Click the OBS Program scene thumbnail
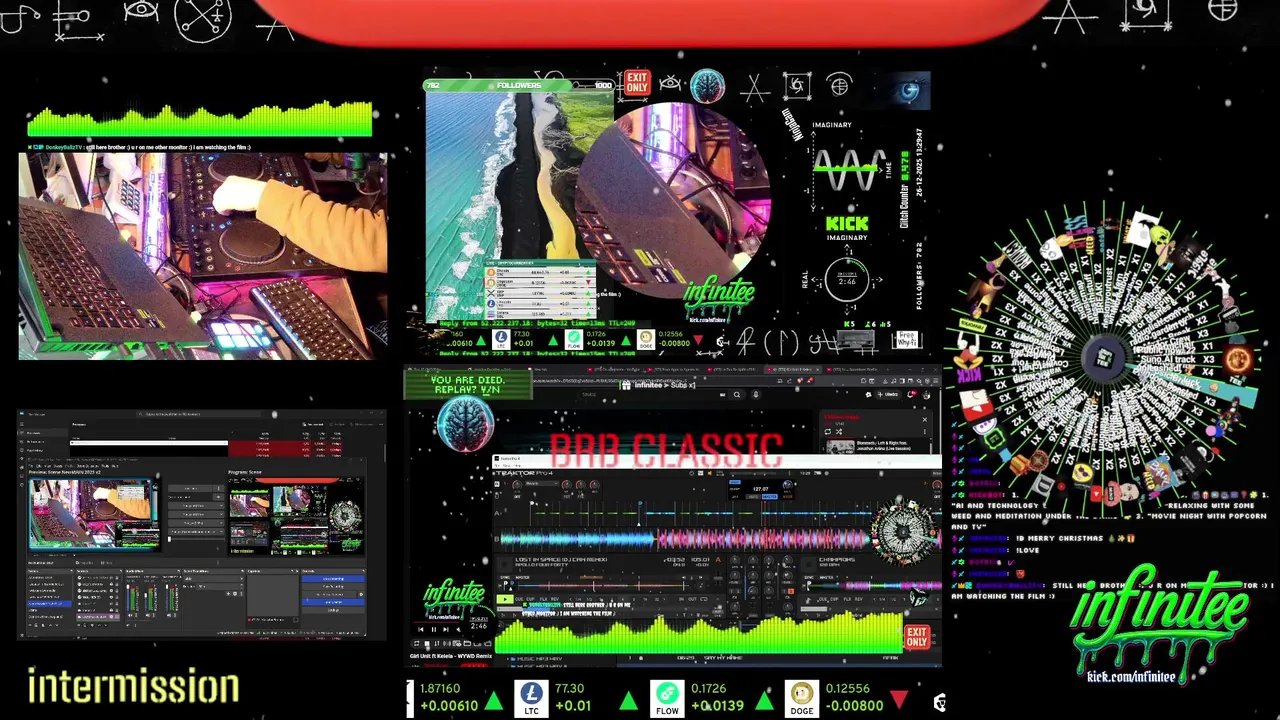 coord(296,516)
